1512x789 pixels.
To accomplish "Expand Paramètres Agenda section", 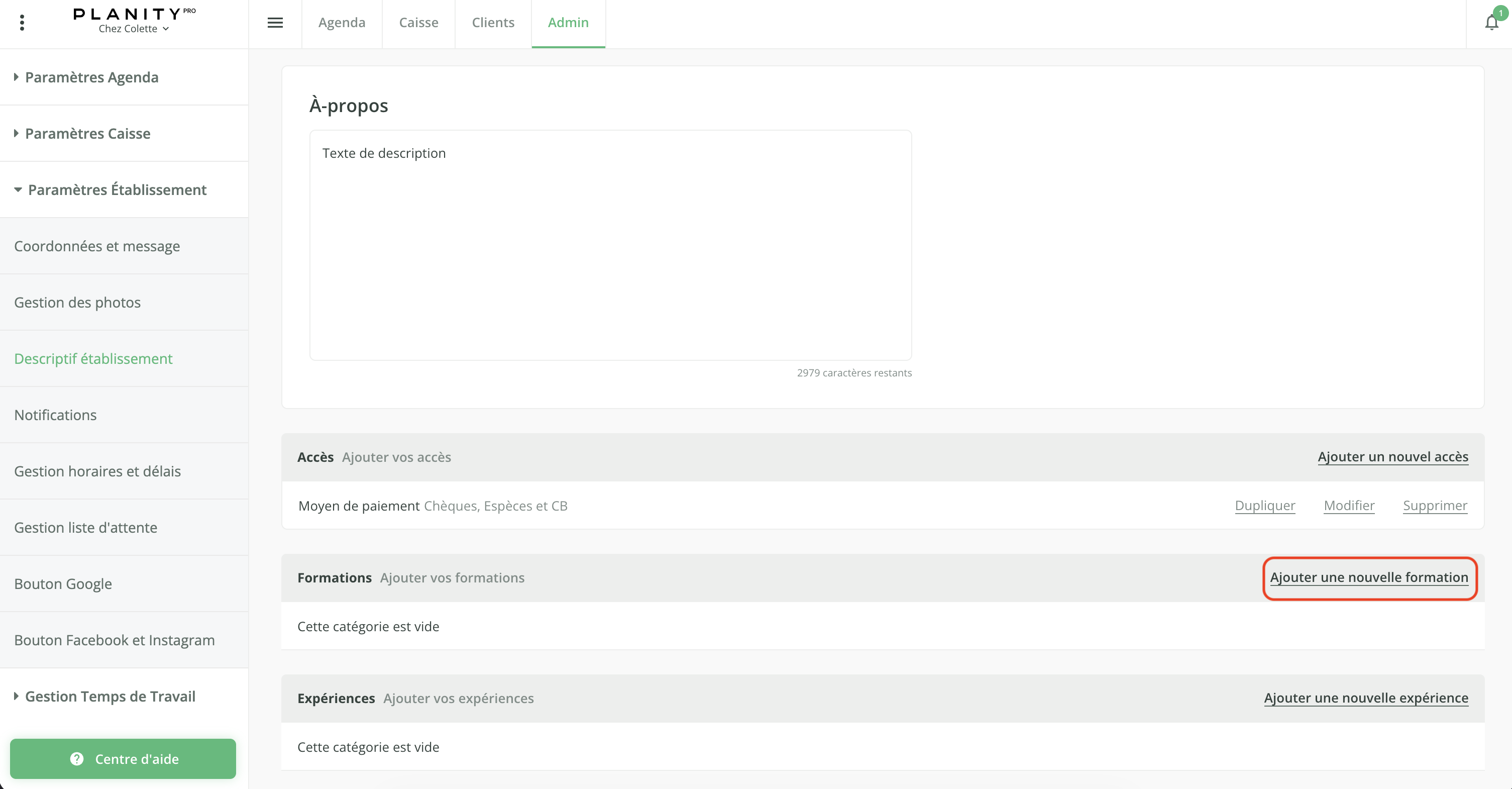I will pos(91,77).
